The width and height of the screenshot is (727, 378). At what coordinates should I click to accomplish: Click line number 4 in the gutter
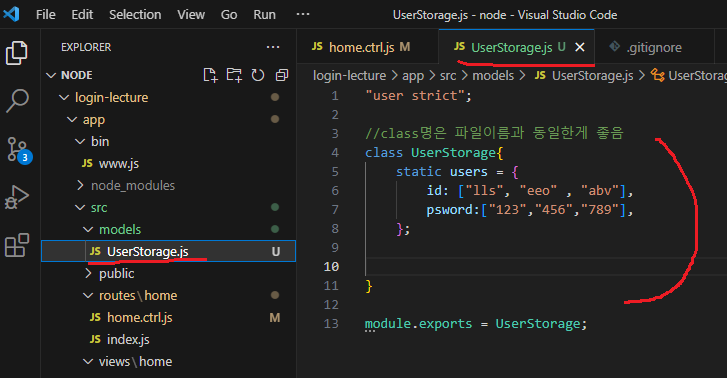335,153
